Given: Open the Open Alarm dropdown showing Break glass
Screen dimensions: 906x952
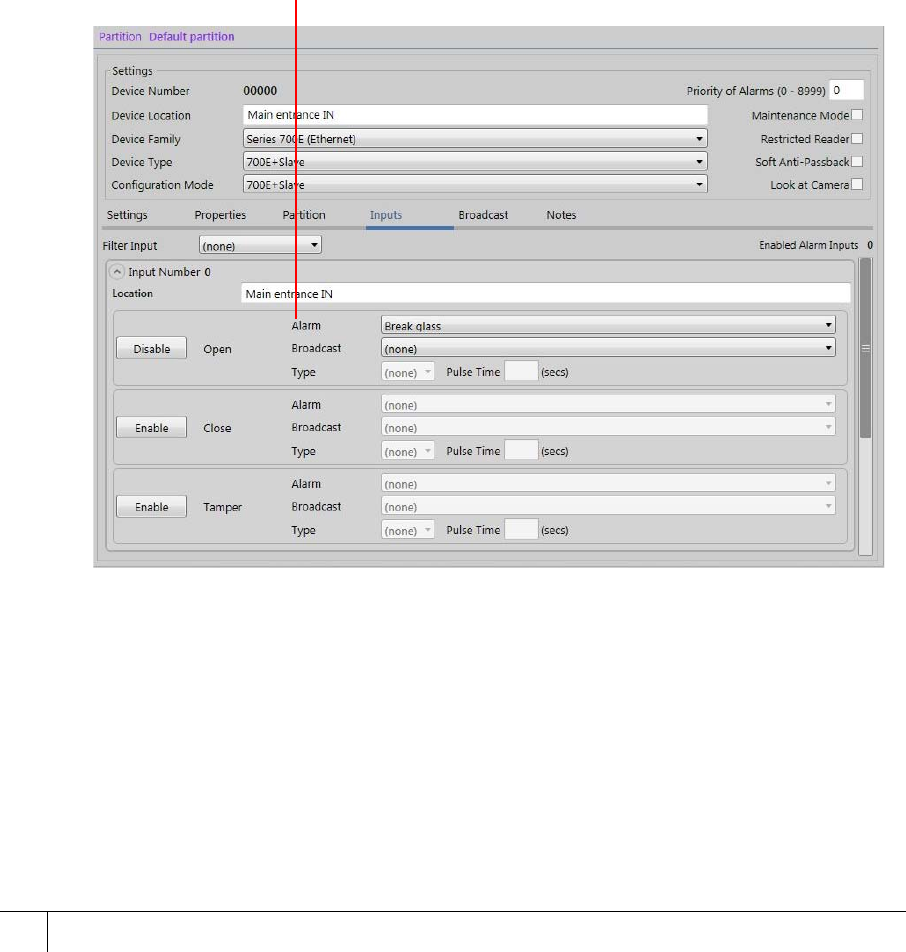Looking at the screenshot, I should pyautogui.click(x=608, y=325).
